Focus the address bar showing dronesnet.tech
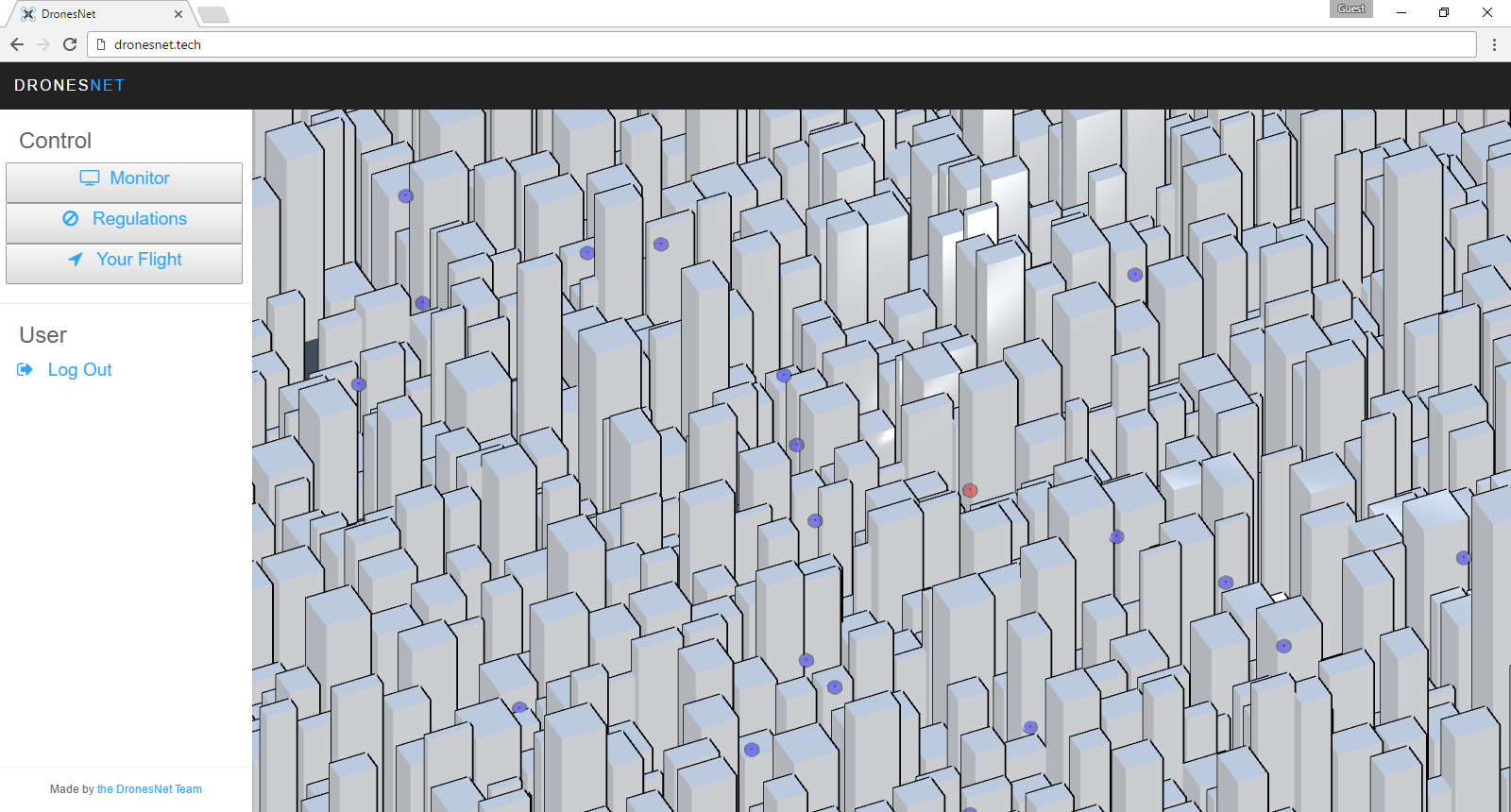 (782, 44)
